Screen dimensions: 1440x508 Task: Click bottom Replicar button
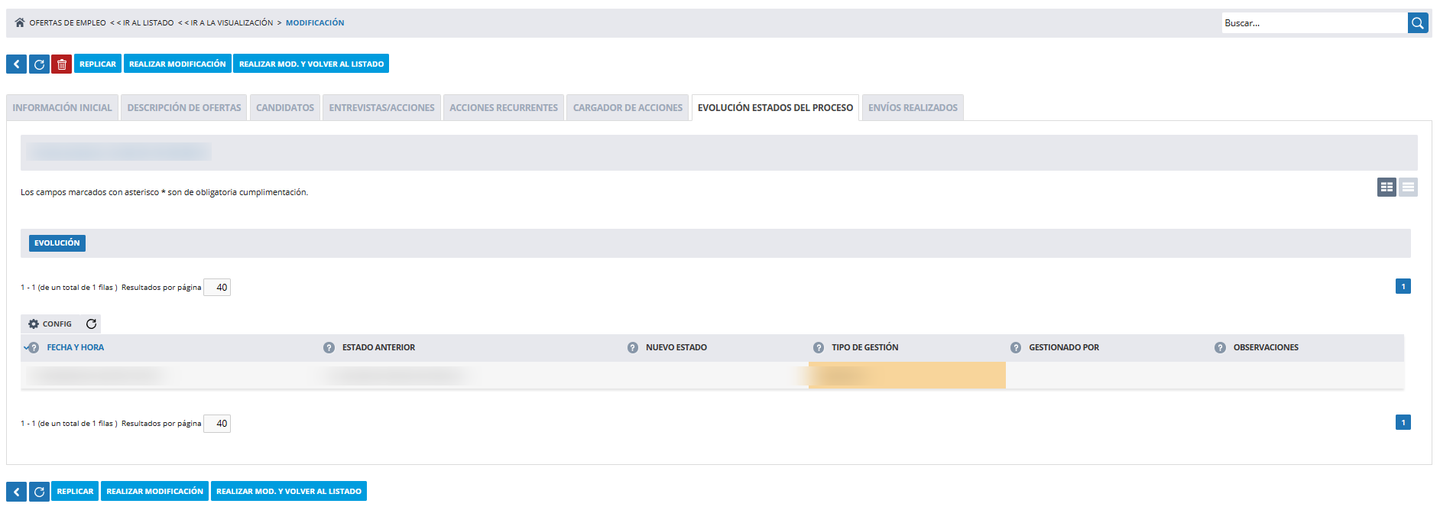[75, 491]
